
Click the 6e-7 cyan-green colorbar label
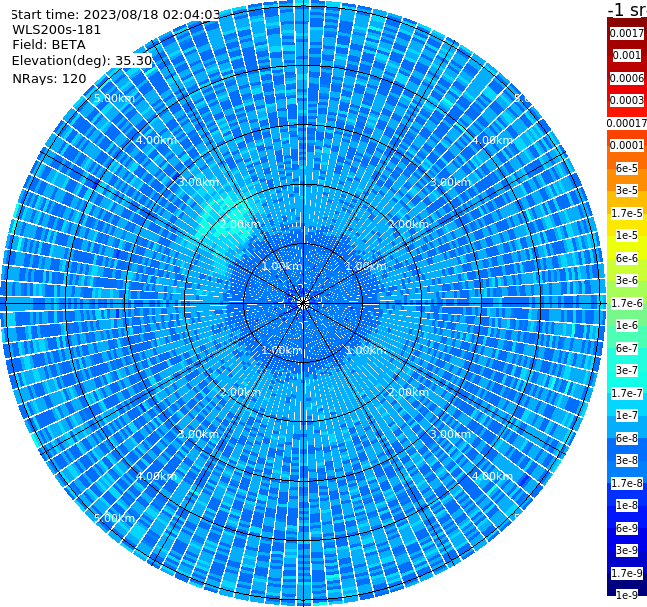627,348
